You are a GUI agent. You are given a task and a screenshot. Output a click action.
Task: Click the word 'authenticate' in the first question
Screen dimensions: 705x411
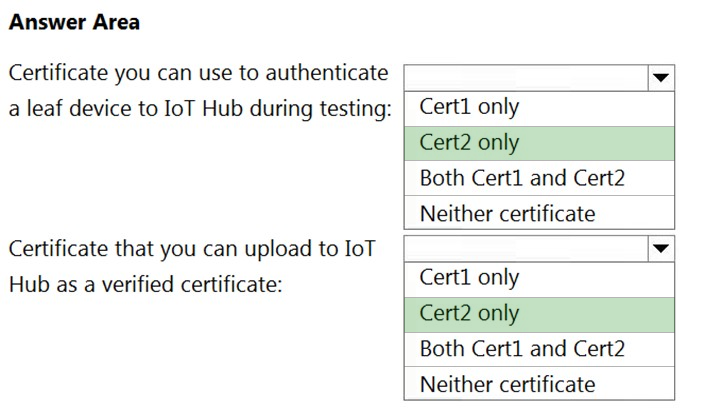[x=327, y=72]
